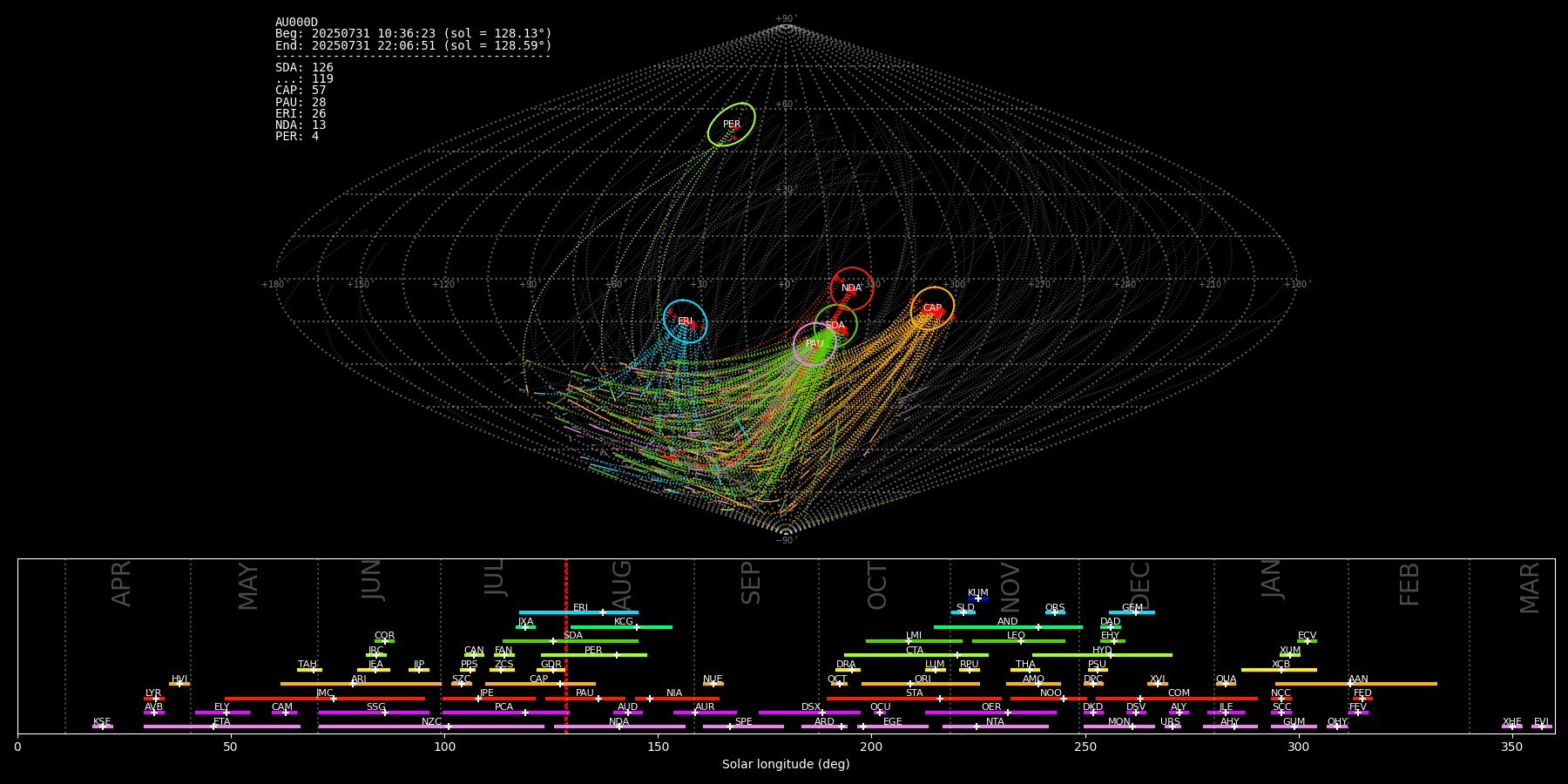Click the +90° label at the map top
1568x784 pixels.
pos(785,19)
